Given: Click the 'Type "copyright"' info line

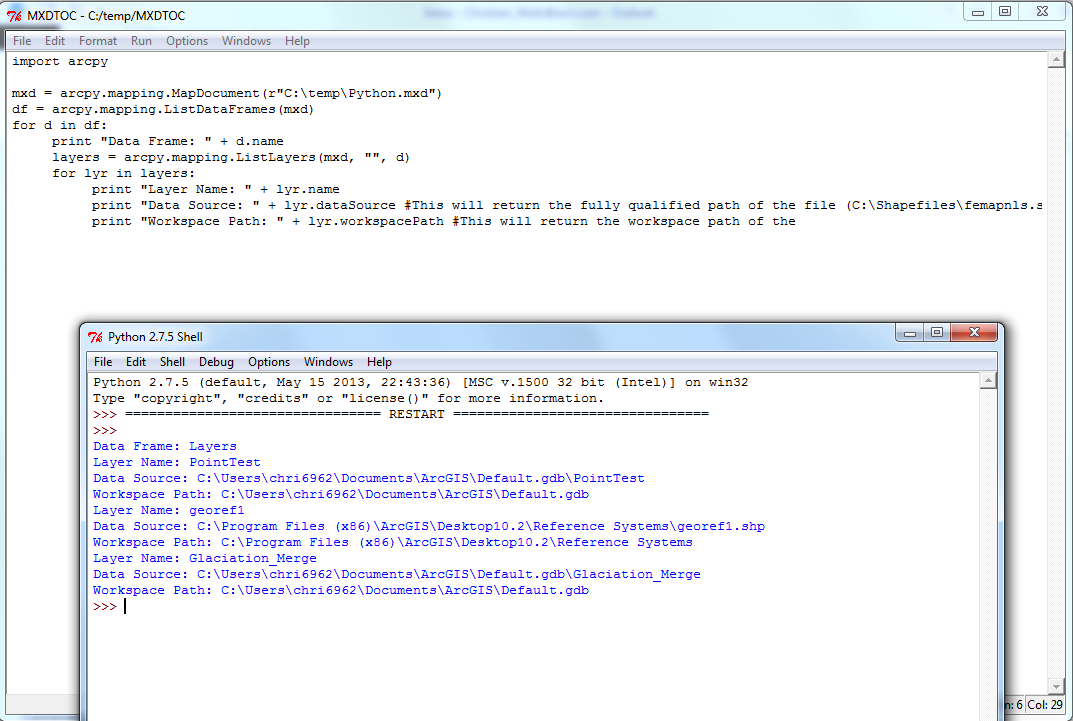Looking at the screenshot, I should 348,398.
